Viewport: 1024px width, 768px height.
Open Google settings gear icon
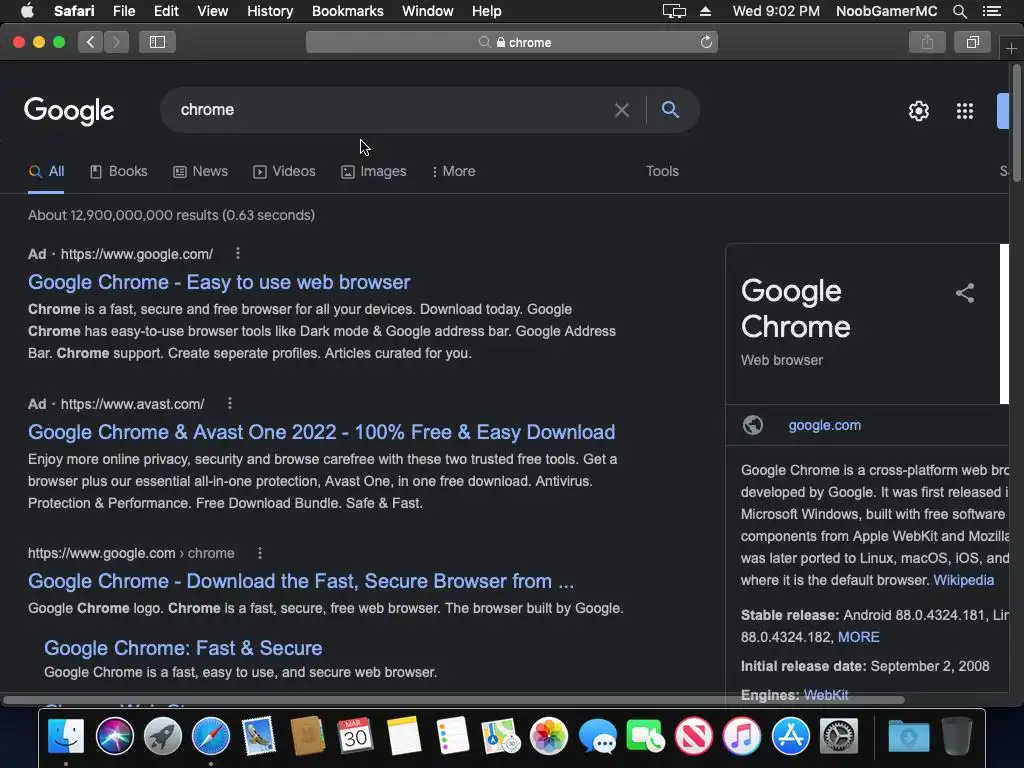919,111
